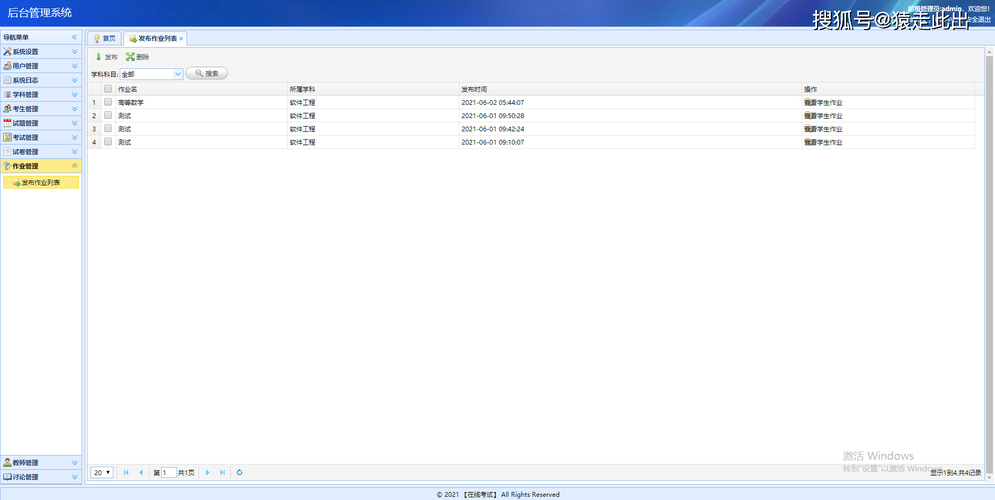Click the 考试管理 sidebar chevron
The height and width of the screenshot is (500, 995).
coord(74,138)
